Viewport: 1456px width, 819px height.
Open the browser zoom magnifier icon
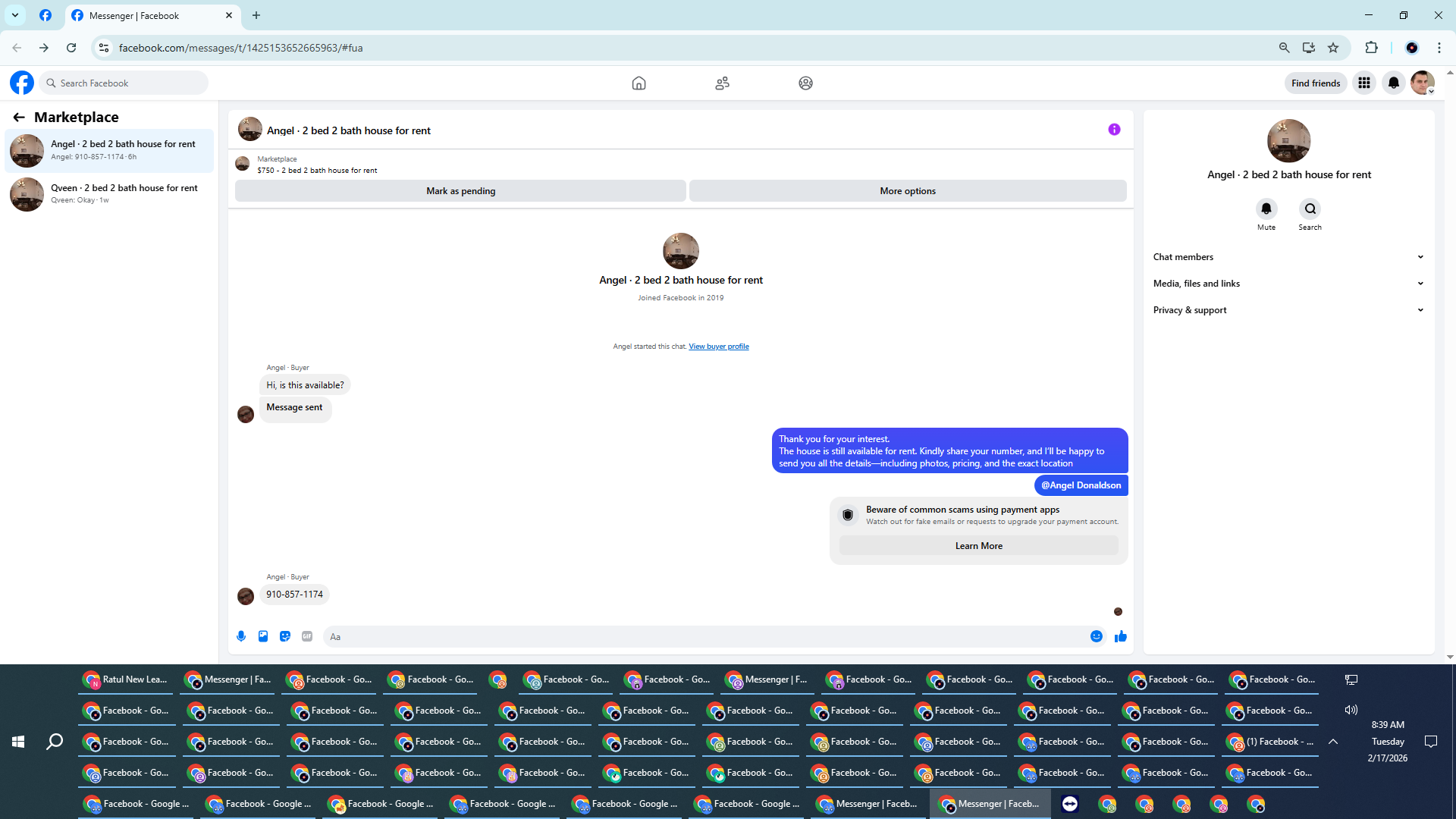(x=1284, y=48)
